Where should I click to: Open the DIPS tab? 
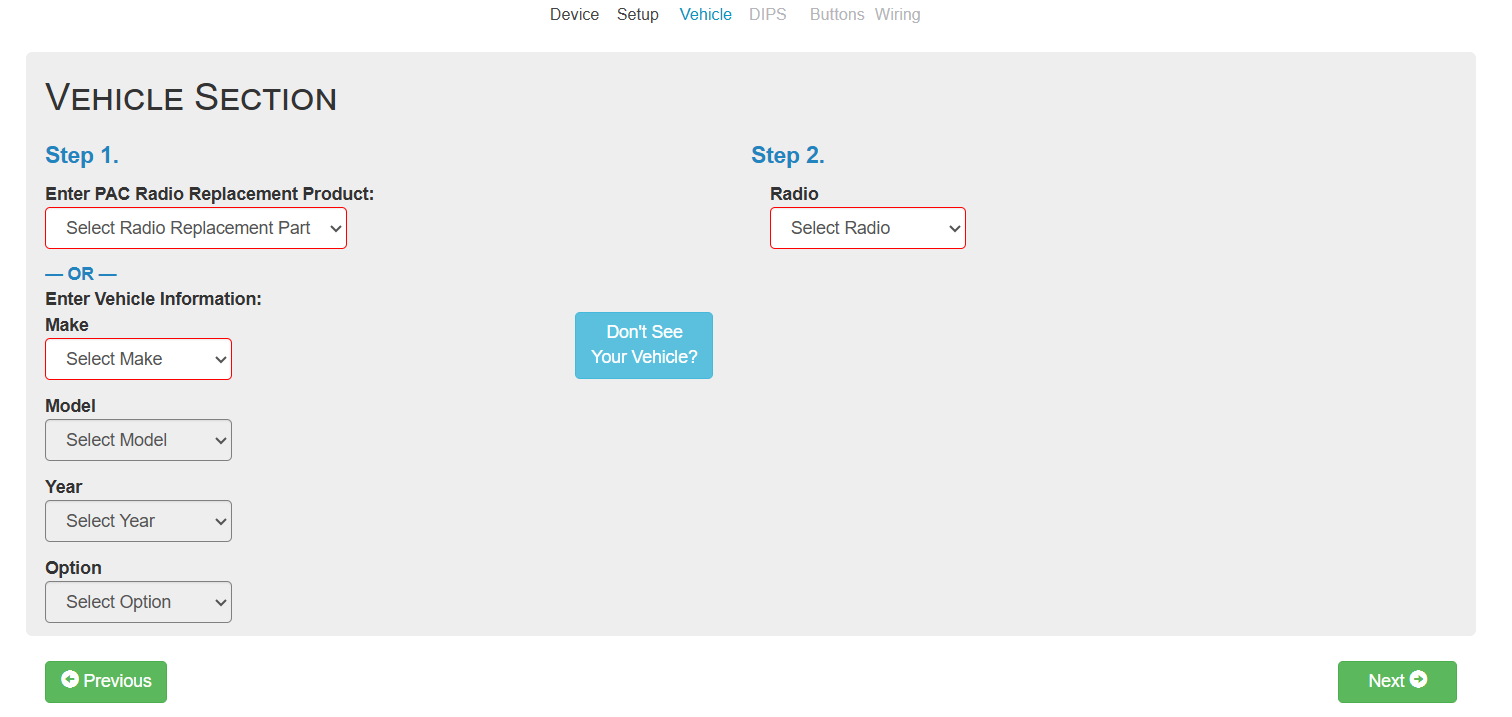point(767,15)
